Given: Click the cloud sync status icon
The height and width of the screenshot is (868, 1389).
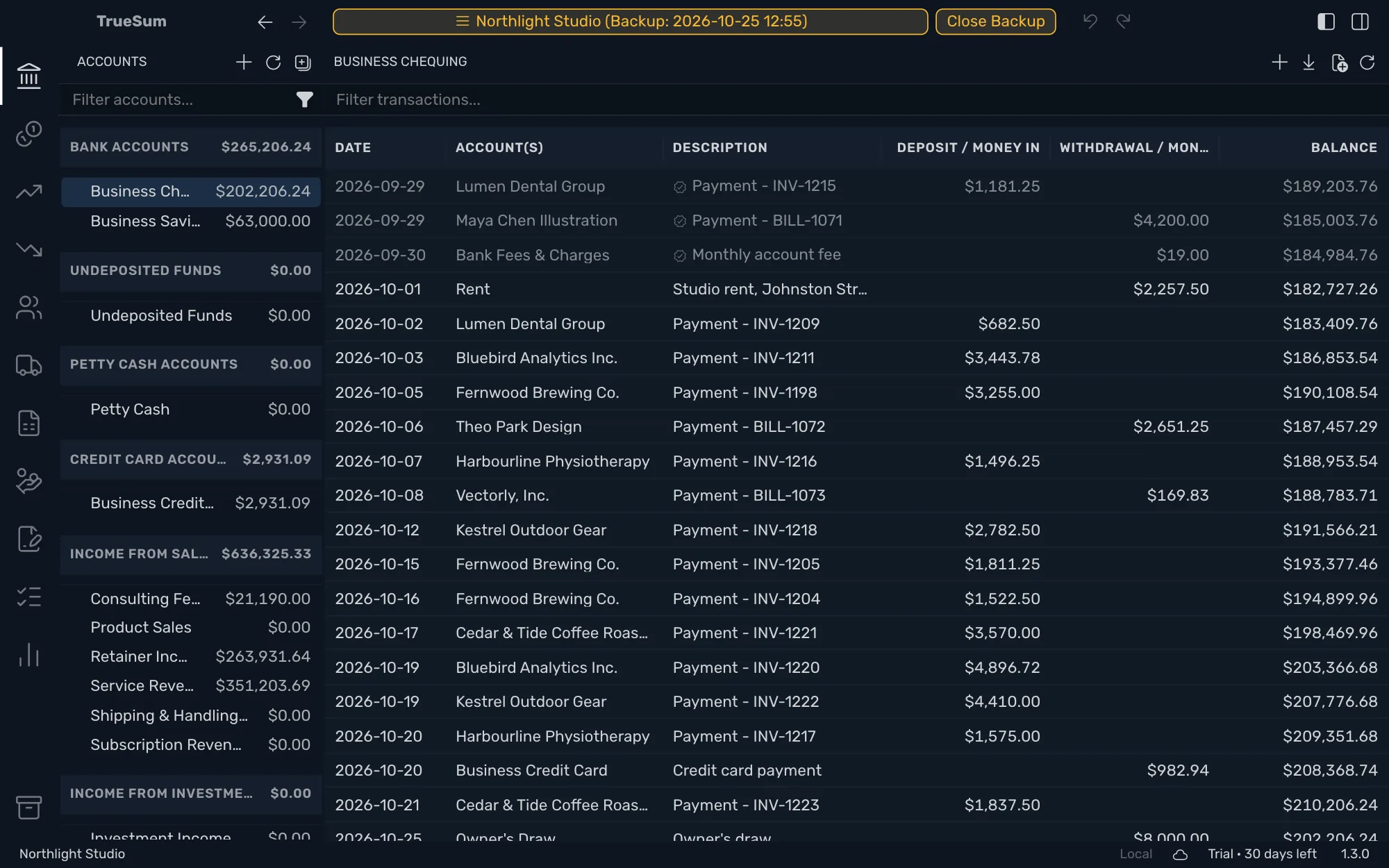Looking at the screenshot, I should click(1180, 854).
